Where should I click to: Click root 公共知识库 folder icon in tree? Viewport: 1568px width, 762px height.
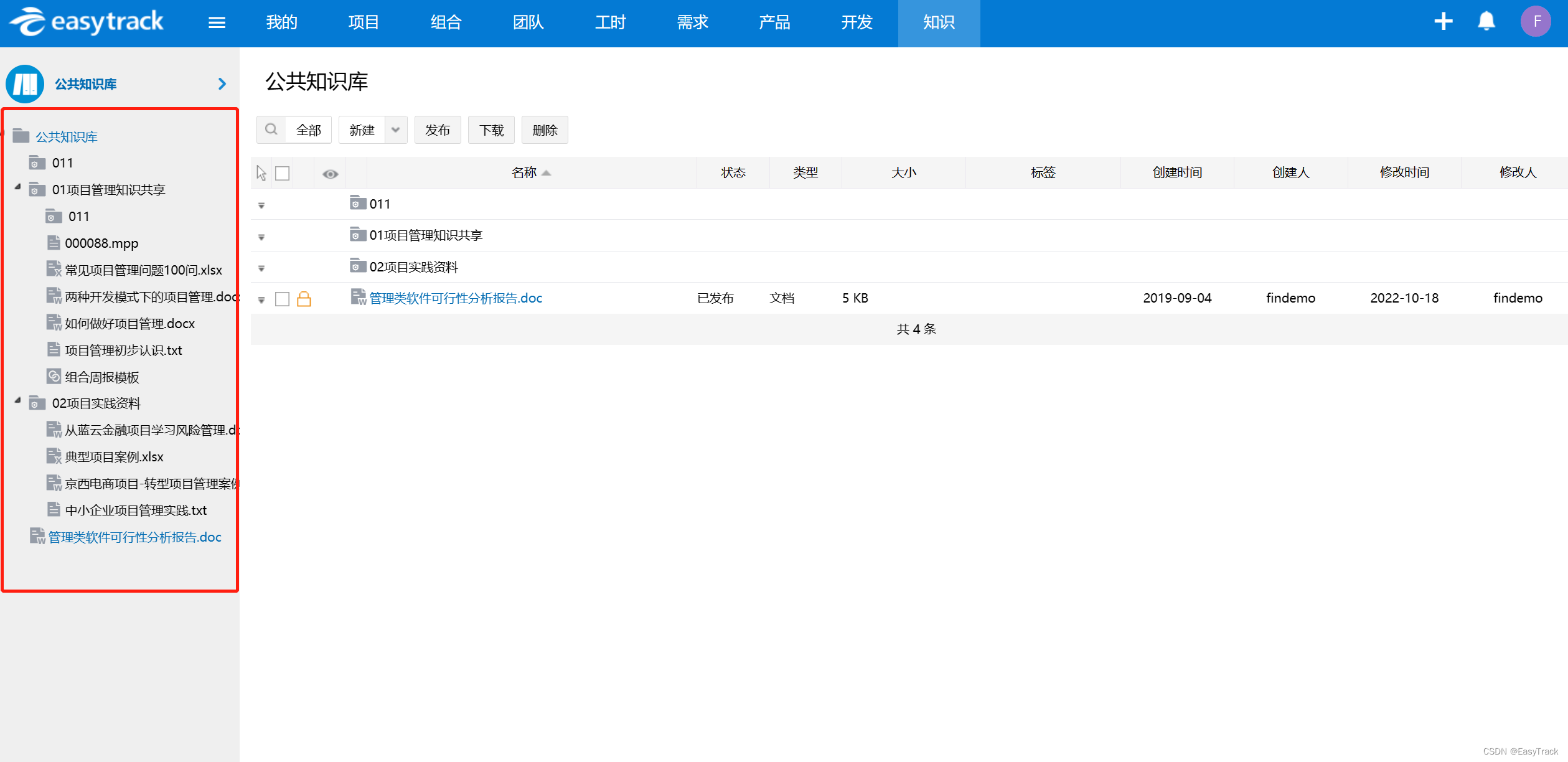point(21,136)
